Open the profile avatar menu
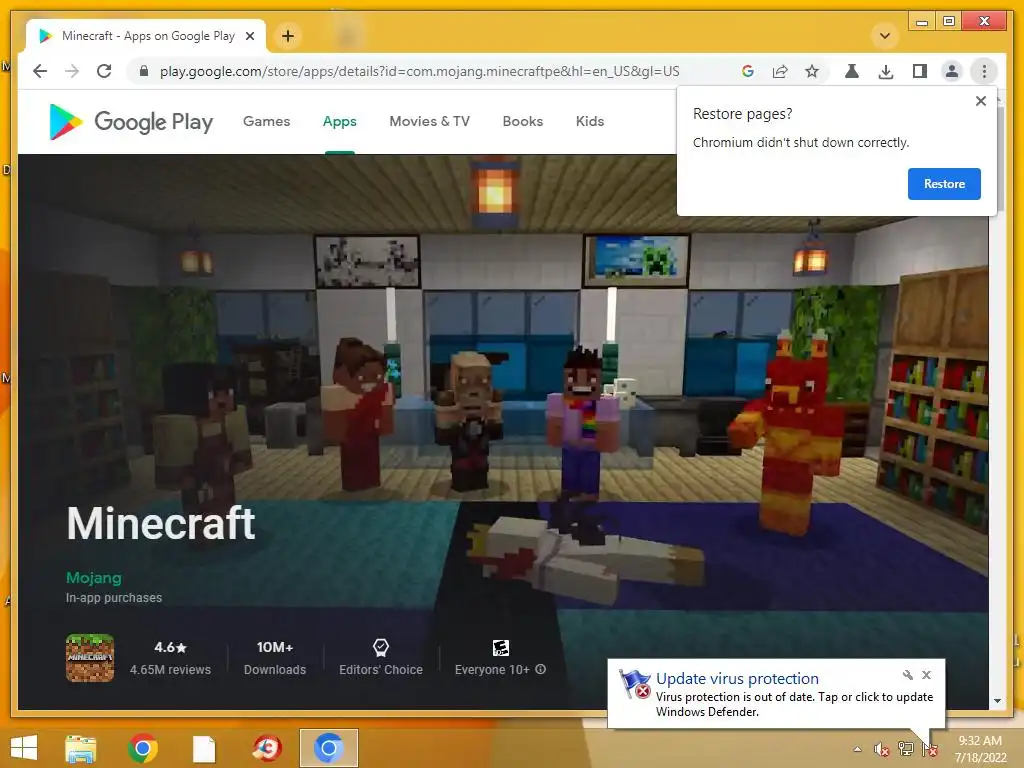 [x=952, y=71]
